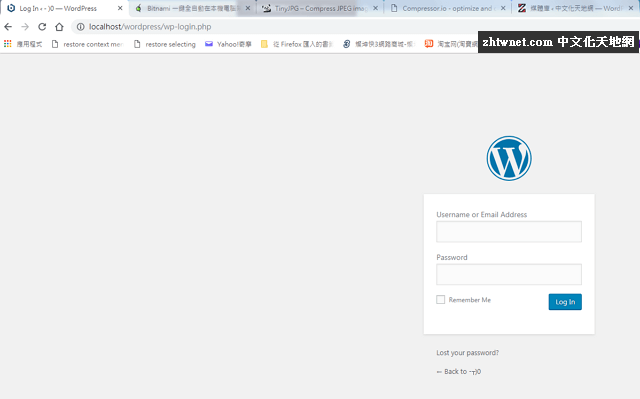Open the restore context menu bookmark
This screenshot has width=640, height=399.
tap(87, 44)
